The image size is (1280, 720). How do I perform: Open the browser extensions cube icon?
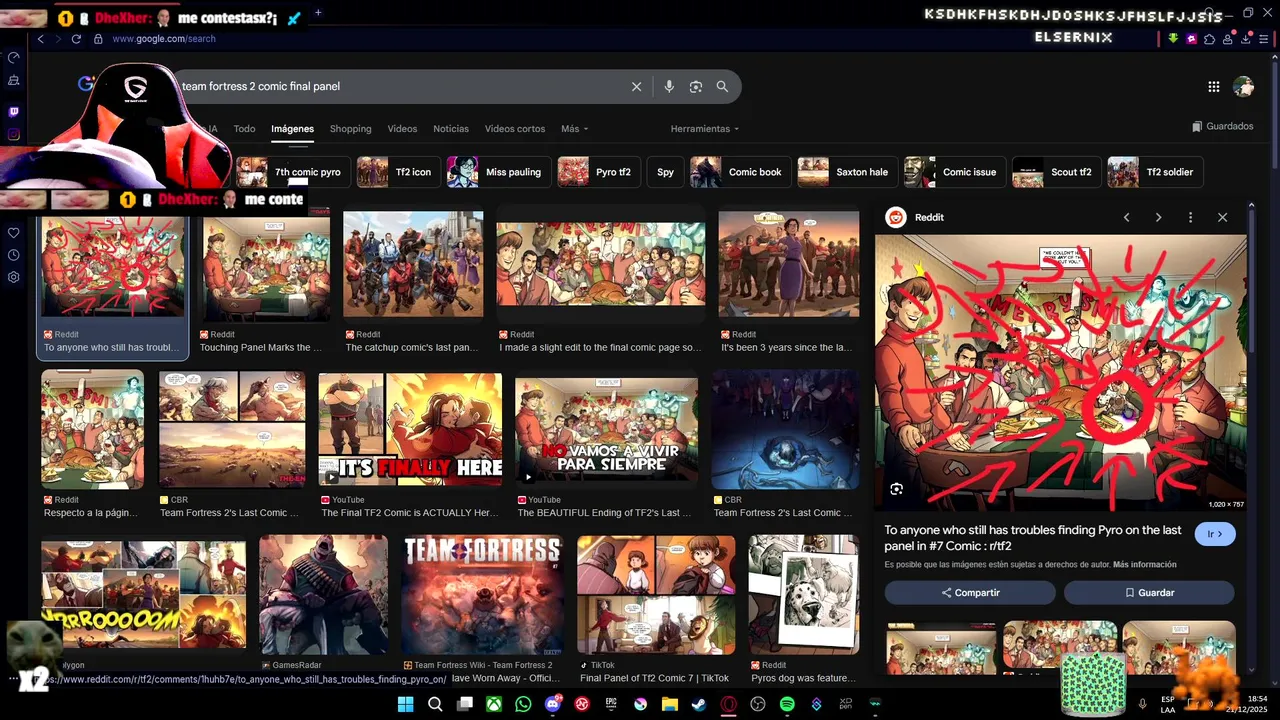coord(1210,39)
